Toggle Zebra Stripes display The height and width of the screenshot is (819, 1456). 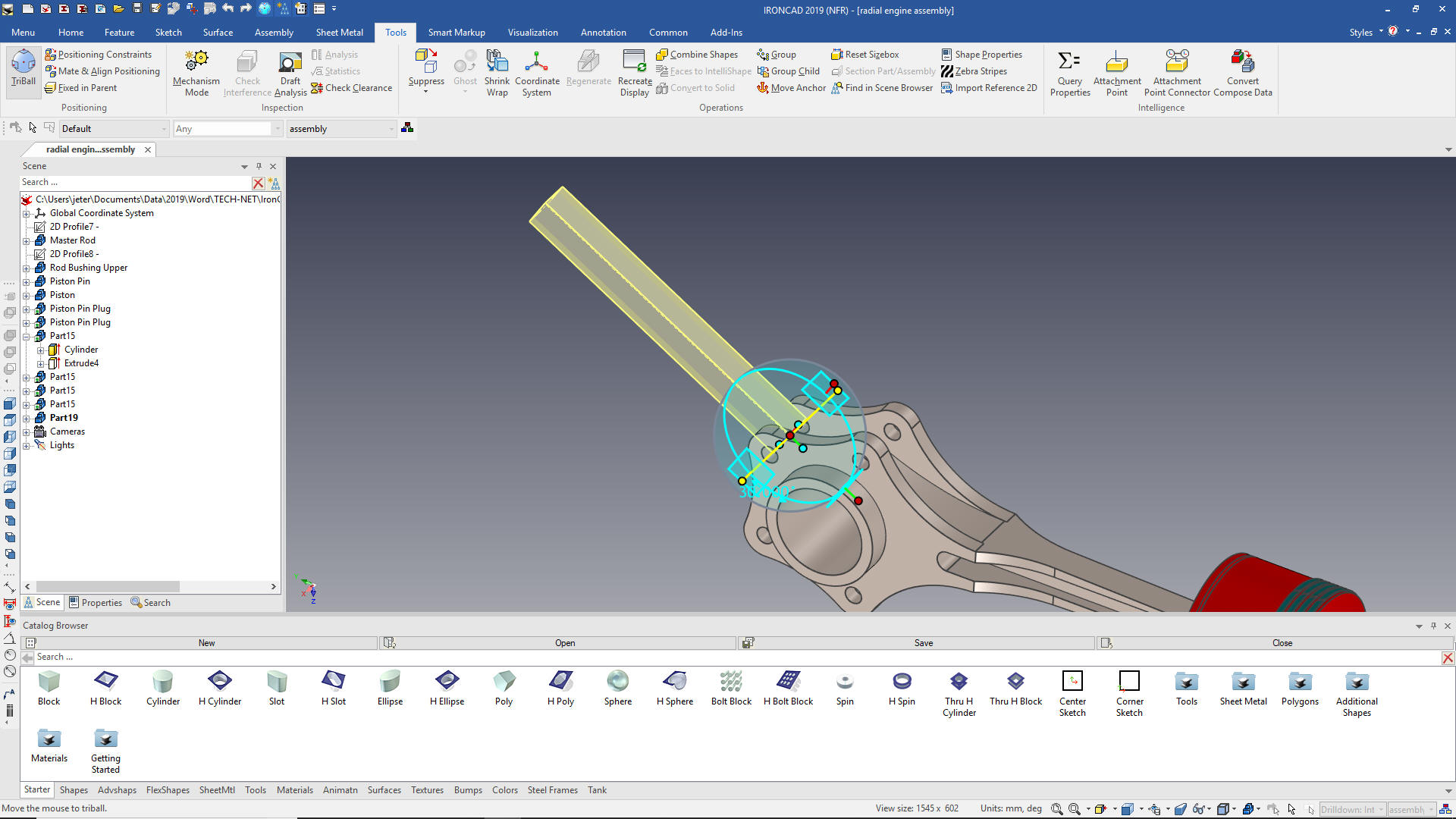(x=974, y=71)
